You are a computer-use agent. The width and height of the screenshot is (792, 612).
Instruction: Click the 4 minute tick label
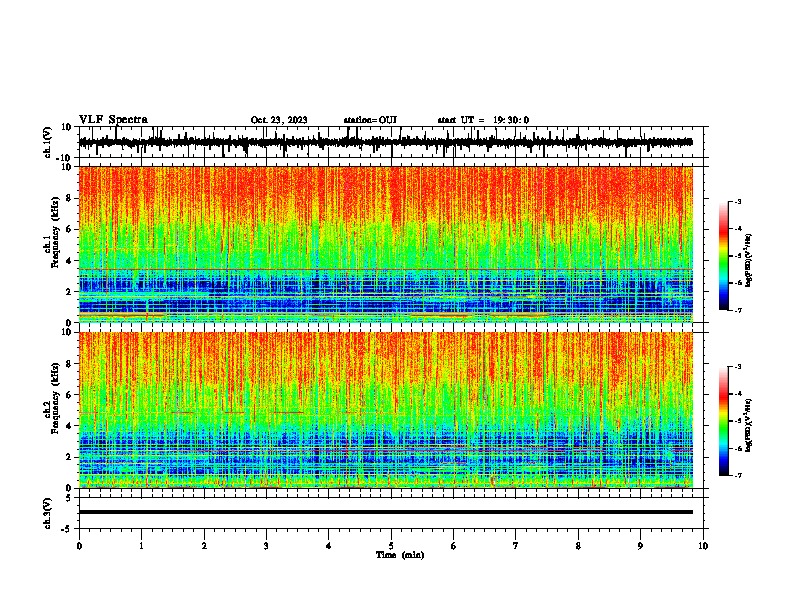click(329, 546)
